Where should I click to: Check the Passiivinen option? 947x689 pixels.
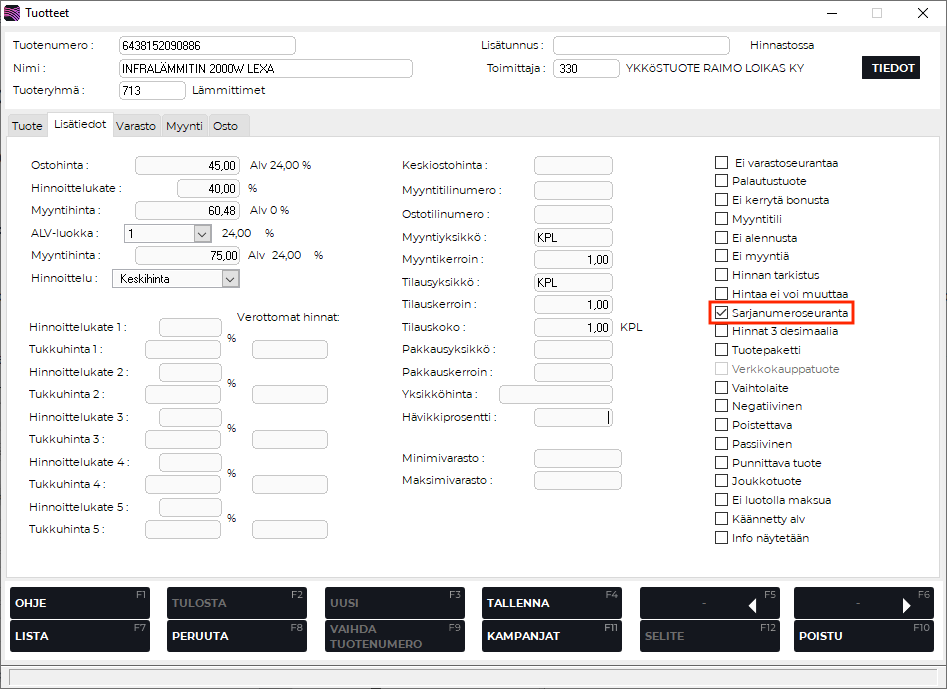[721, 444]
